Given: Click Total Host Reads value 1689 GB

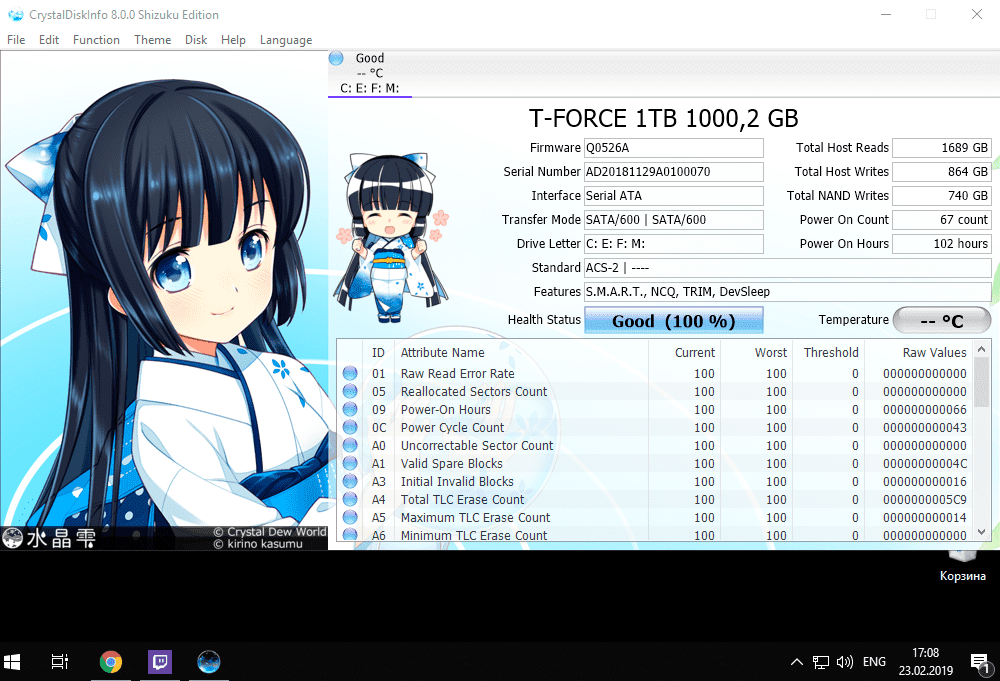Looking at the screenshot, I should point(941,148).
